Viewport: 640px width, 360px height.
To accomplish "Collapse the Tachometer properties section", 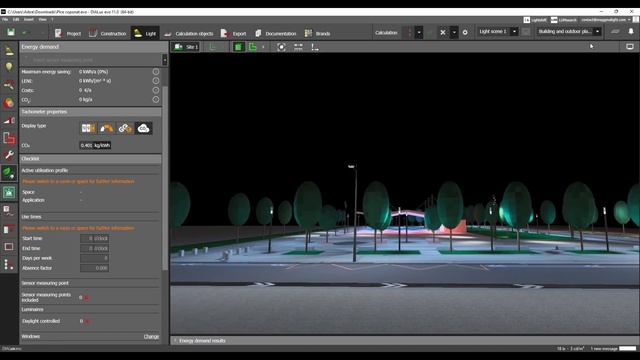I will (91, 112).
